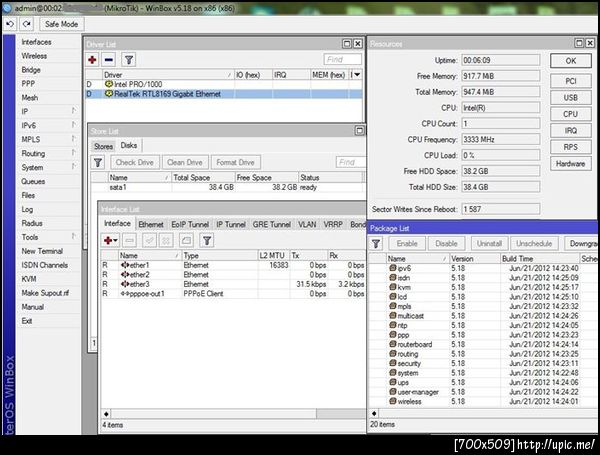
Task: Click the Check Drive button
Action: (134, 163)
